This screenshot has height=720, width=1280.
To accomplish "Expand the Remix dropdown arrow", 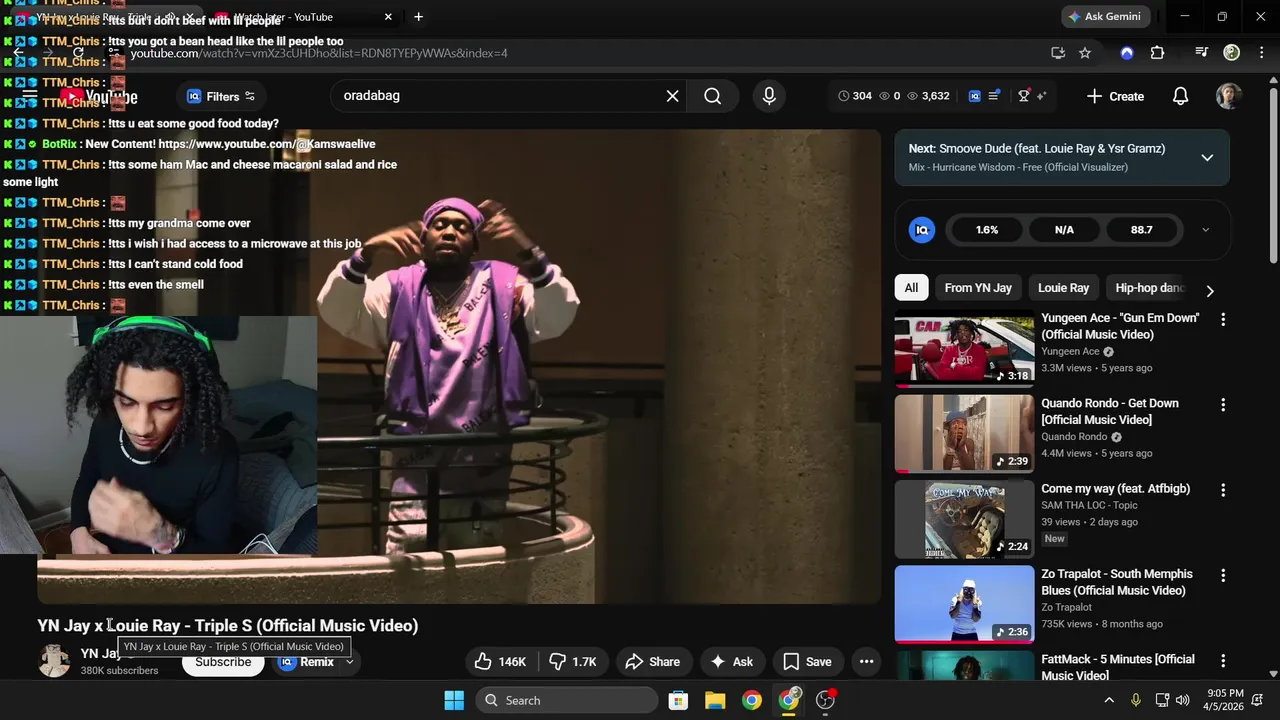I will 349,662.
